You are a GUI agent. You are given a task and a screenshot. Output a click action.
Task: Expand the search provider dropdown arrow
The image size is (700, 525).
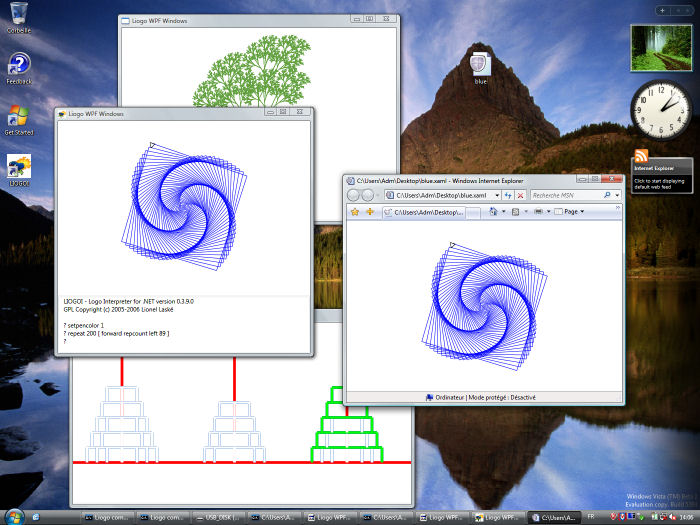tap(619, 195)
